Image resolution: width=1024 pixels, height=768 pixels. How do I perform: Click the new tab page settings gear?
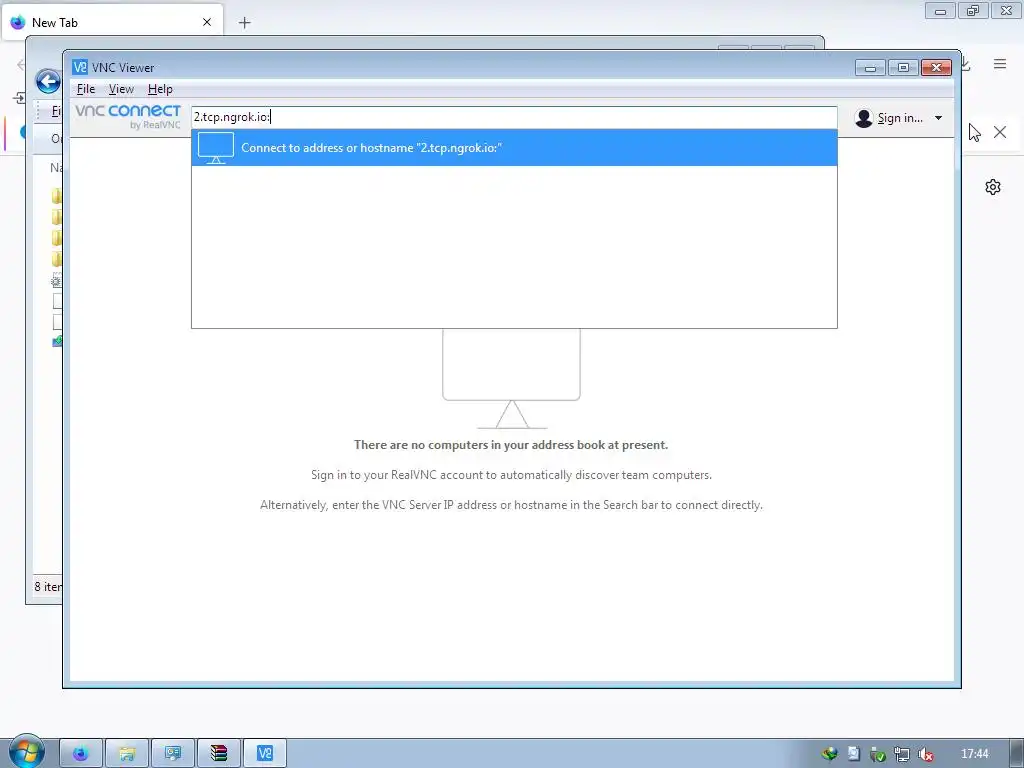pyautogui.click(x=993, y=187)
